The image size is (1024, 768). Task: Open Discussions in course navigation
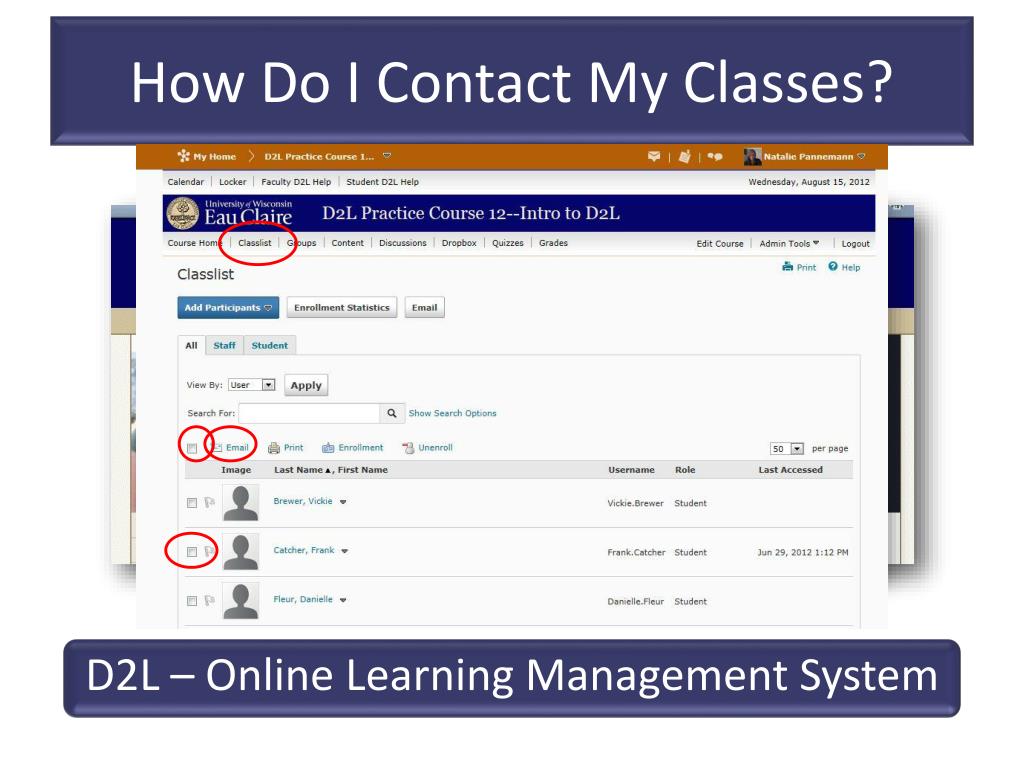click(x=403, y=243)
